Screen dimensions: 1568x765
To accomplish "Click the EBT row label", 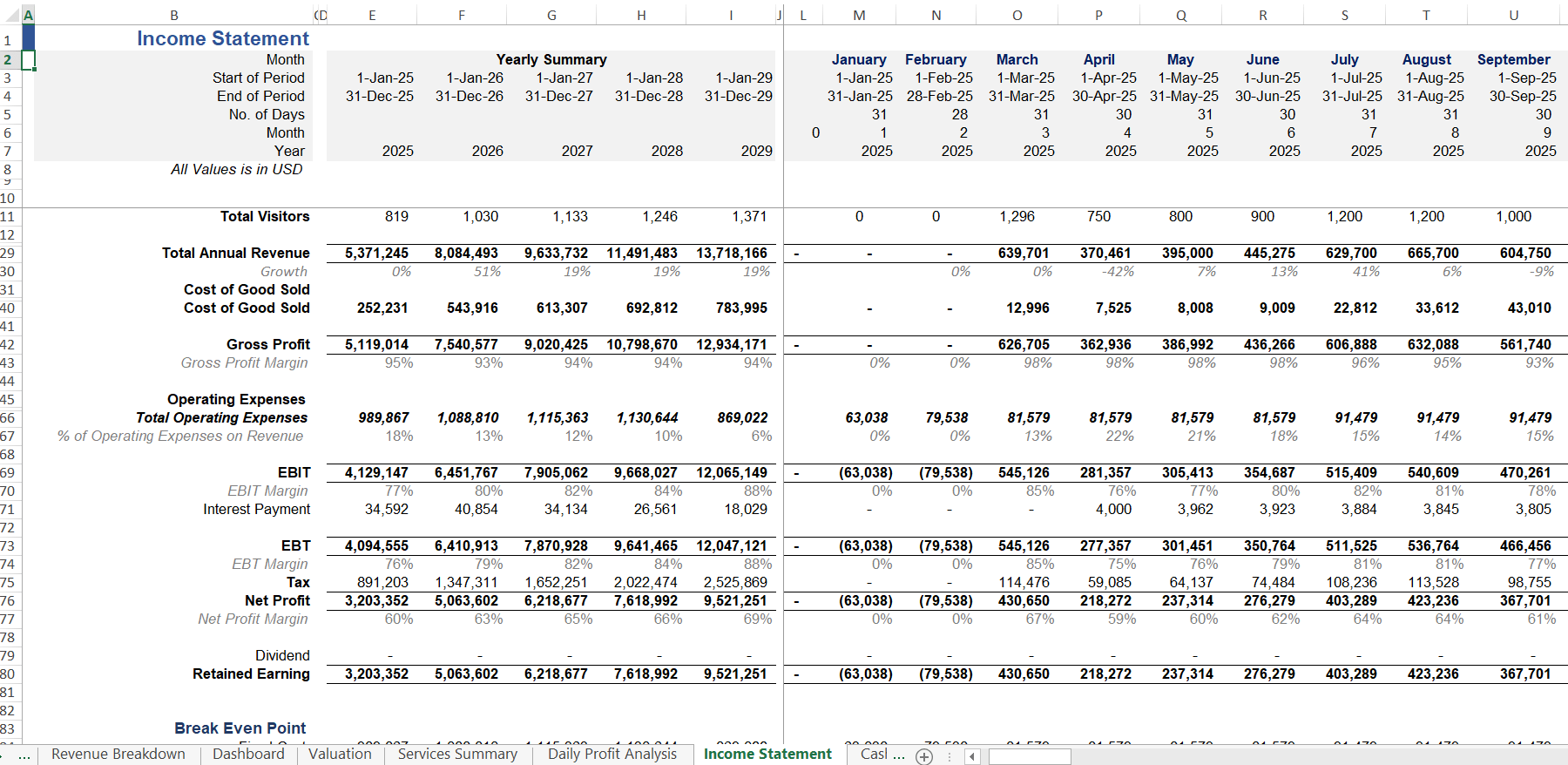I will 296,545.
